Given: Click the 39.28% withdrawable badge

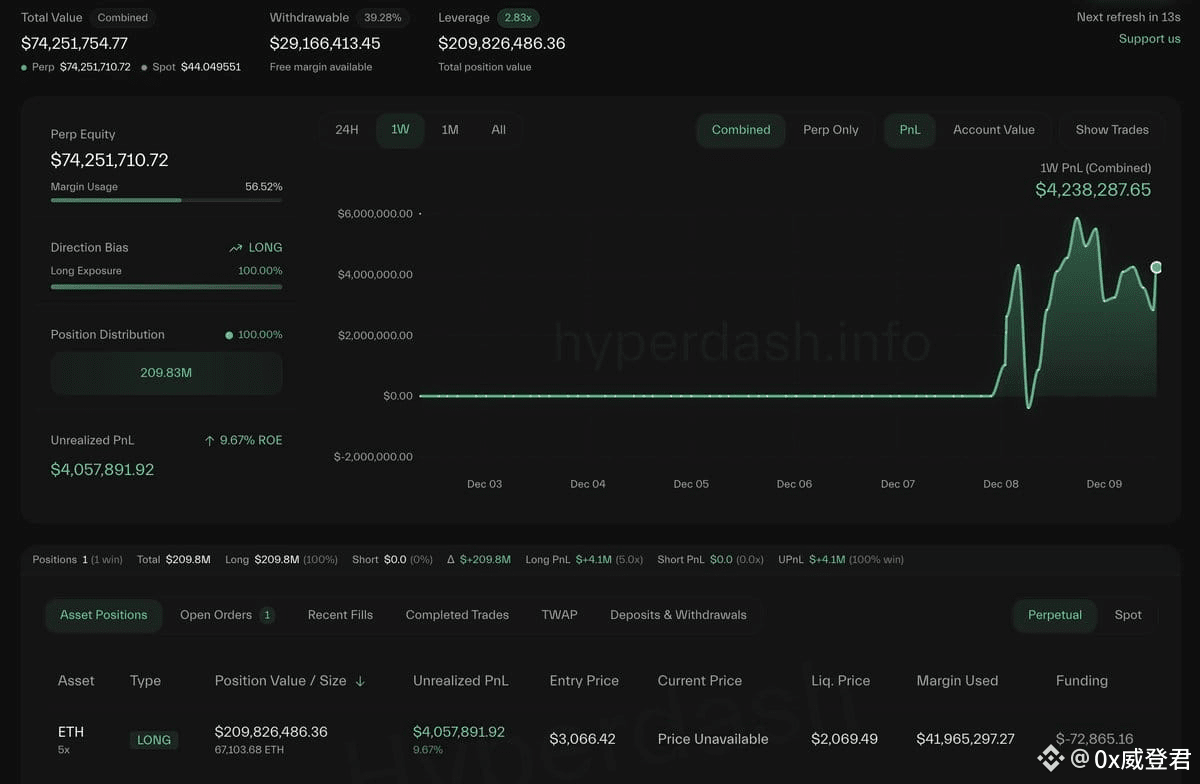Looking at the screenshot, I should tap(383, 18).
